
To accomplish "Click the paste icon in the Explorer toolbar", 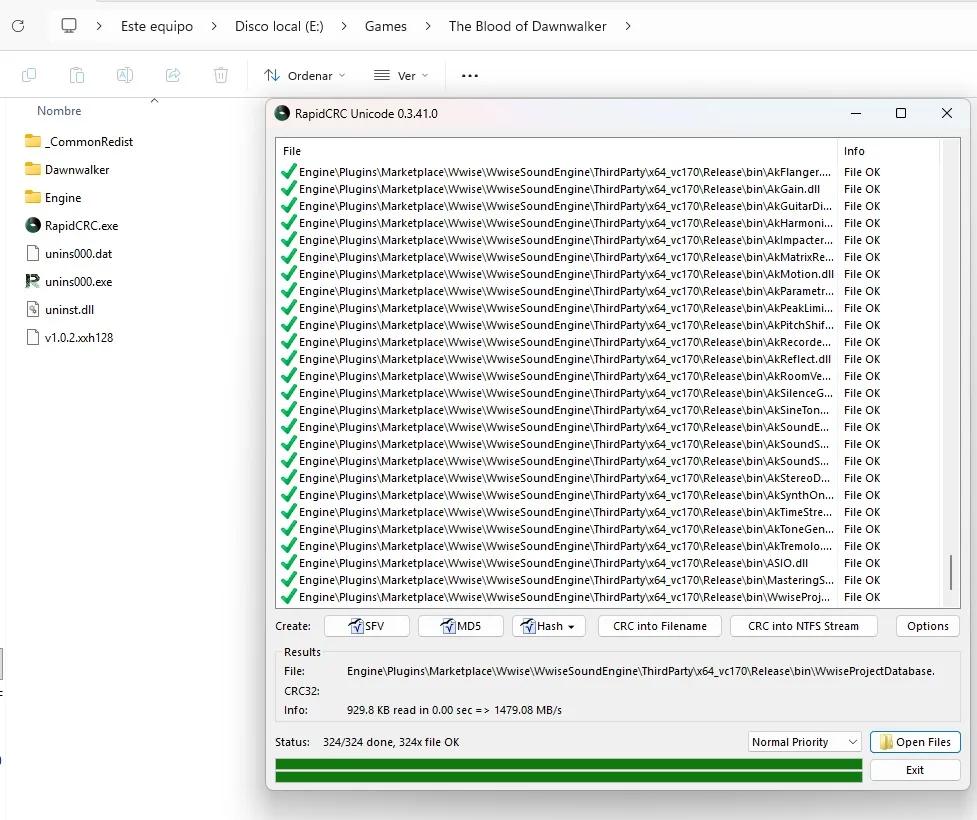I will tap(77, 75).
